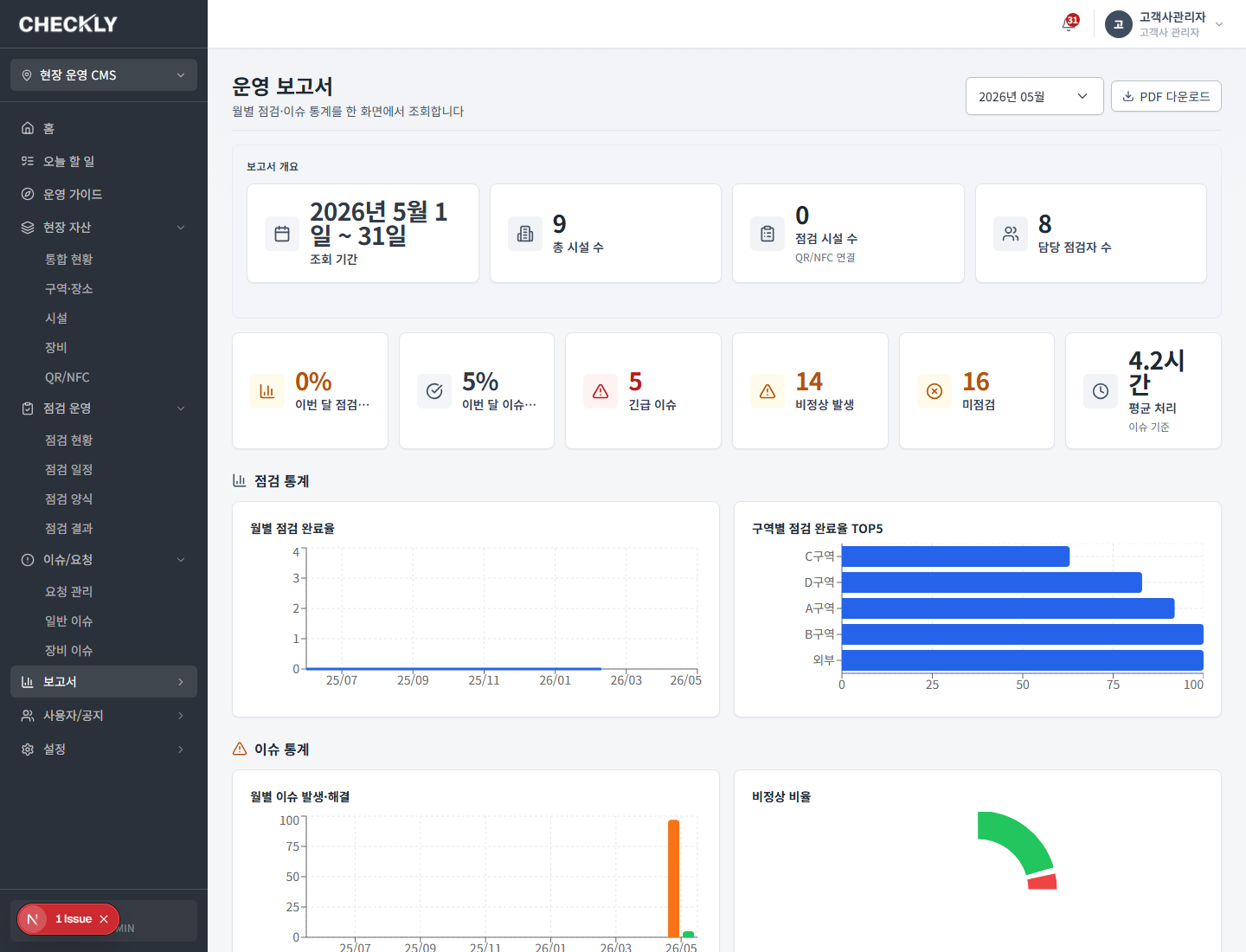The width and height of the screenshot is (1246, 952).
Task: Click the B구역 bar in TOP5 chart
Action: pyautogui.click(x=1023, y=634)
